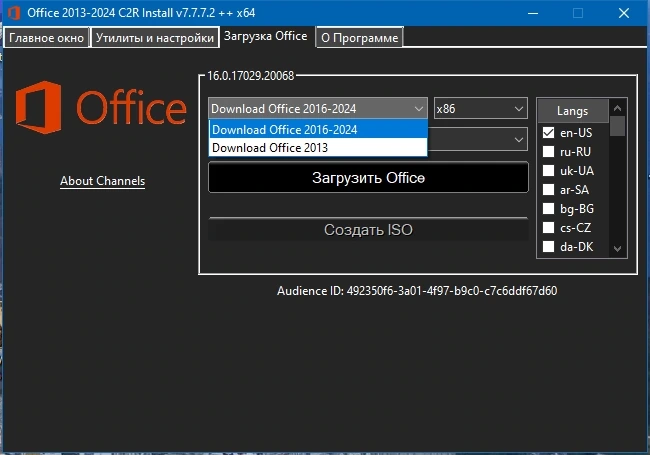Enable the bg-BG language checkbox
This screenshot has height=455, width=650.
point(548,208)
